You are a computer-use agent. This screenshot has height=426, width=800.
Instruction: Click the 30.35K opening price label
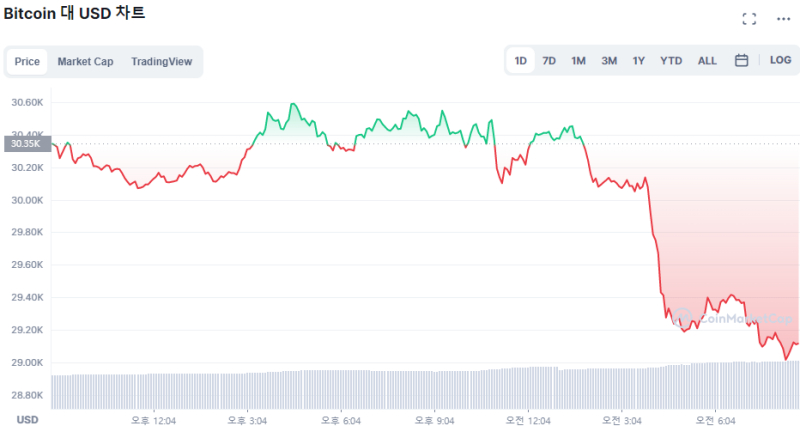[x=25, y=143]
